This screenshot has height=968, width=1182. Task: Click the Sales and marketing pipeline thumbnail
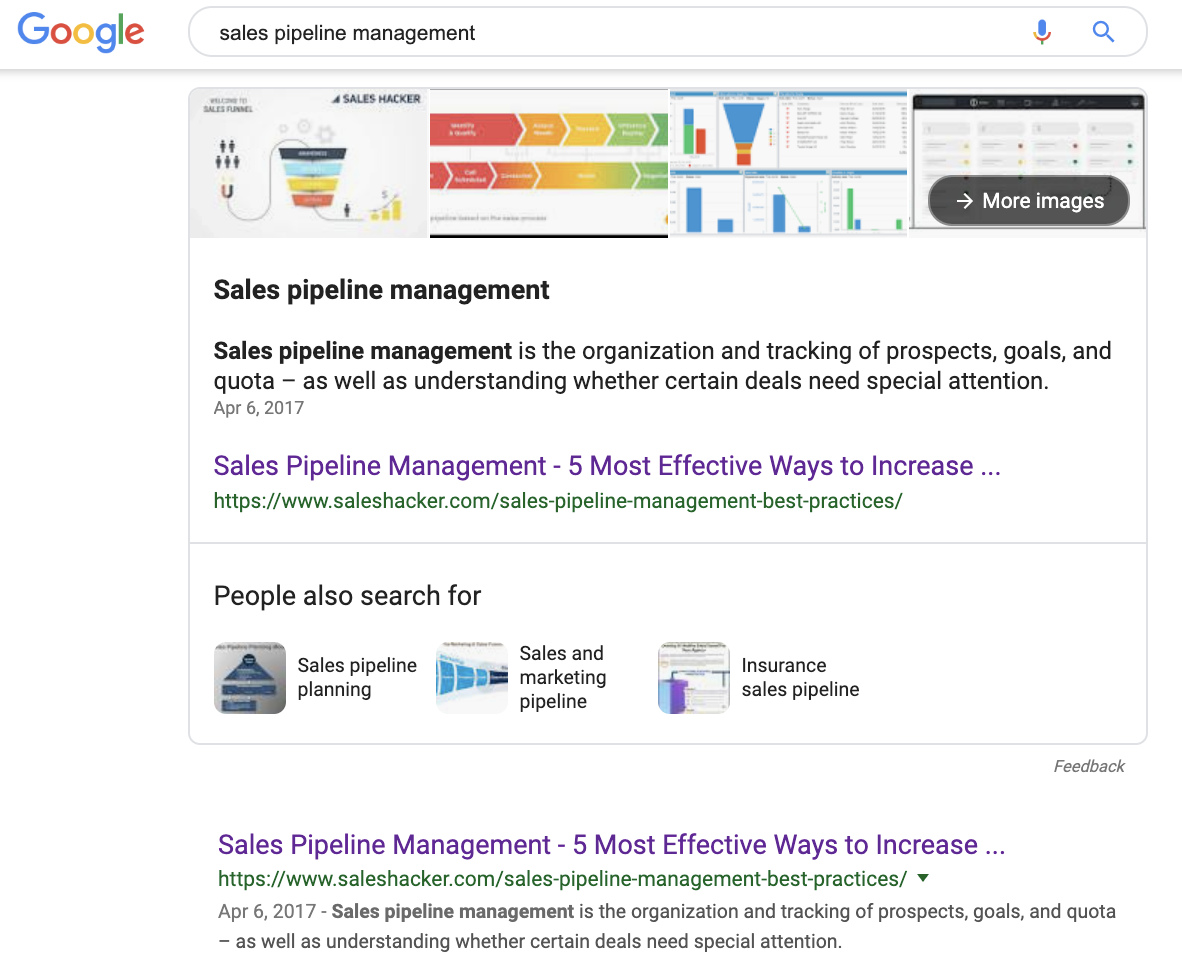coord(472,678)
